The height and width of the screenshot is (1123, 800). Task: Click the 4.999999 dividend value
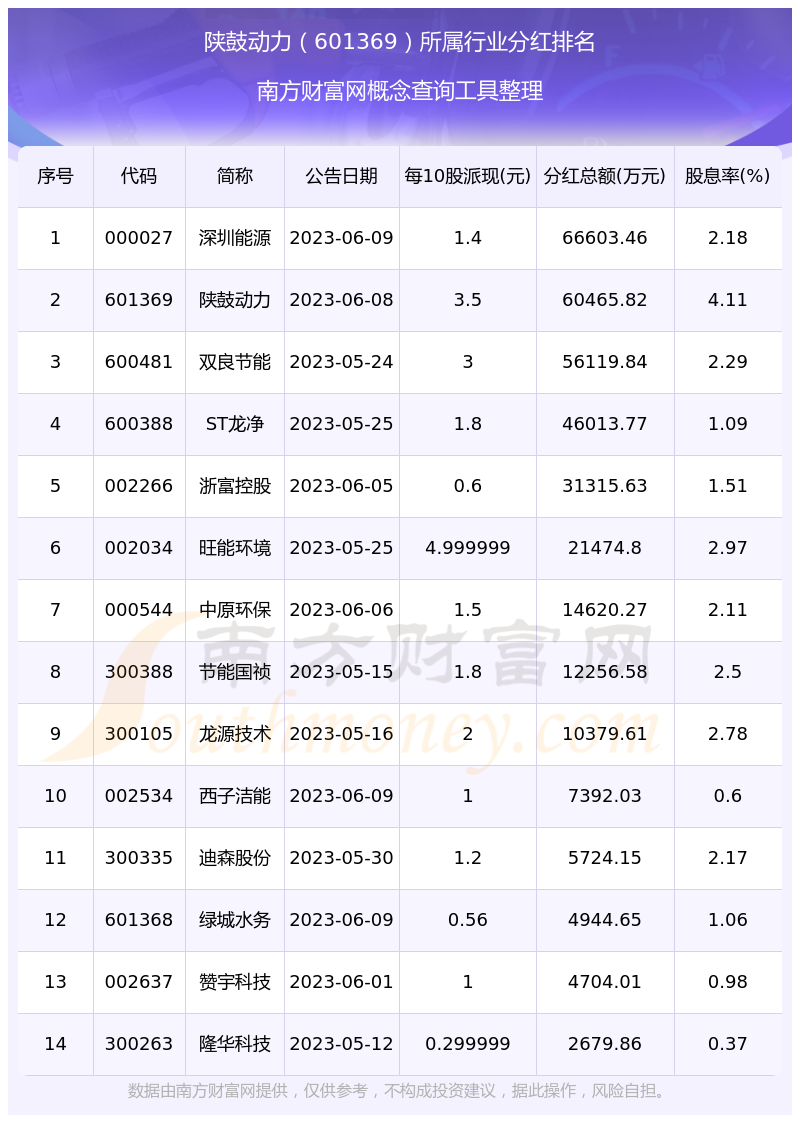pos(468,548)
